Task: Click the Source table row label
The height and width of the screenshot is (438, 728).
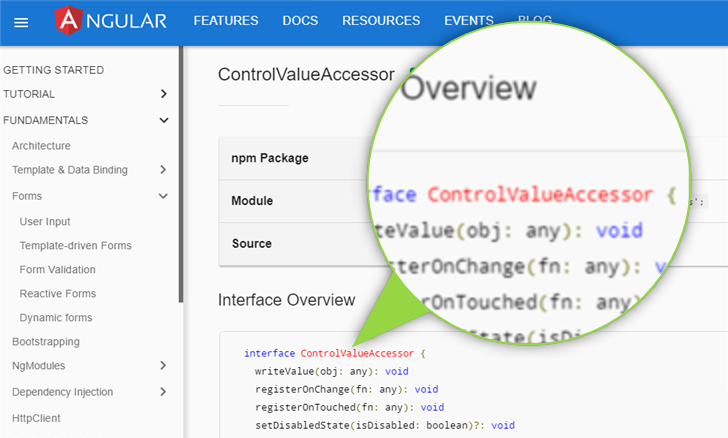Action: click(252, 243)
